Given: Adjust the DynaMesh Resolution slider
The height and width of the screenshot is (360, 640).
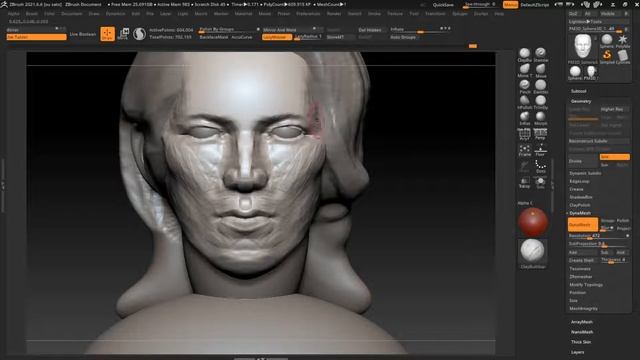Looking at the screenshot, I should (599, 236).
